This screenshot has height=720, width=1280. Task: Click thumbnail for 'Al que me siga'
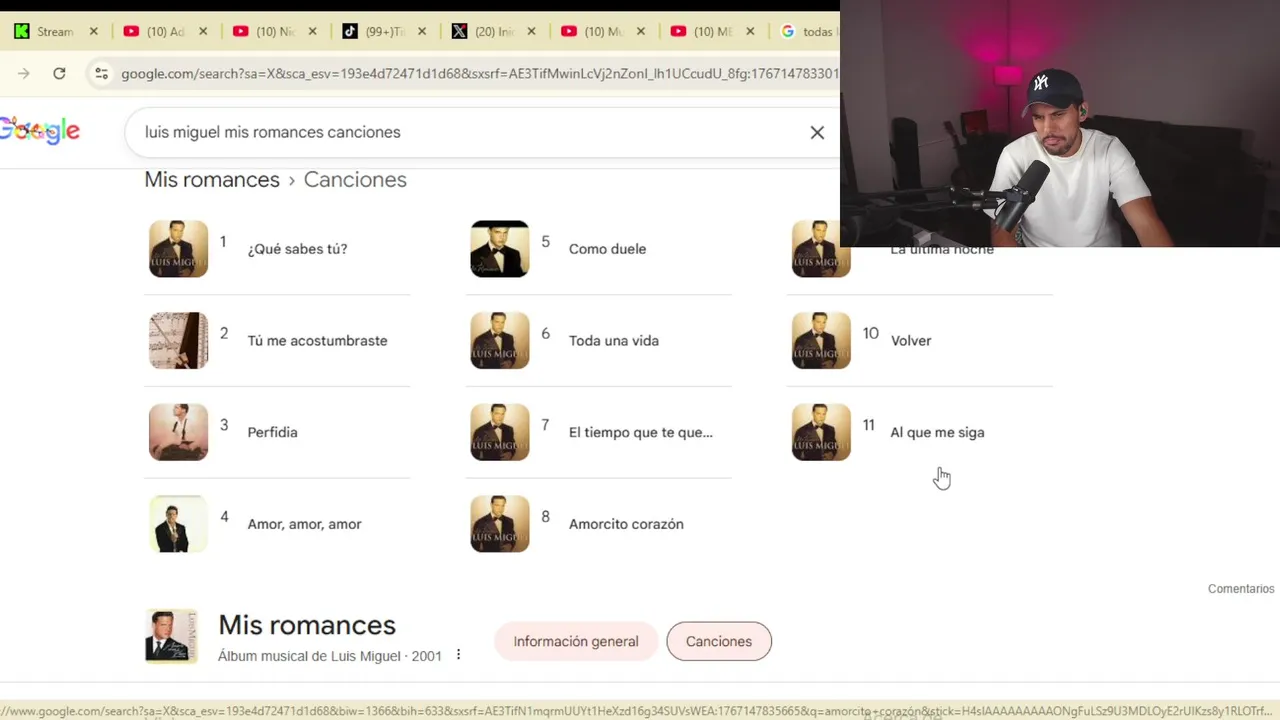click(x=821, y=432)
